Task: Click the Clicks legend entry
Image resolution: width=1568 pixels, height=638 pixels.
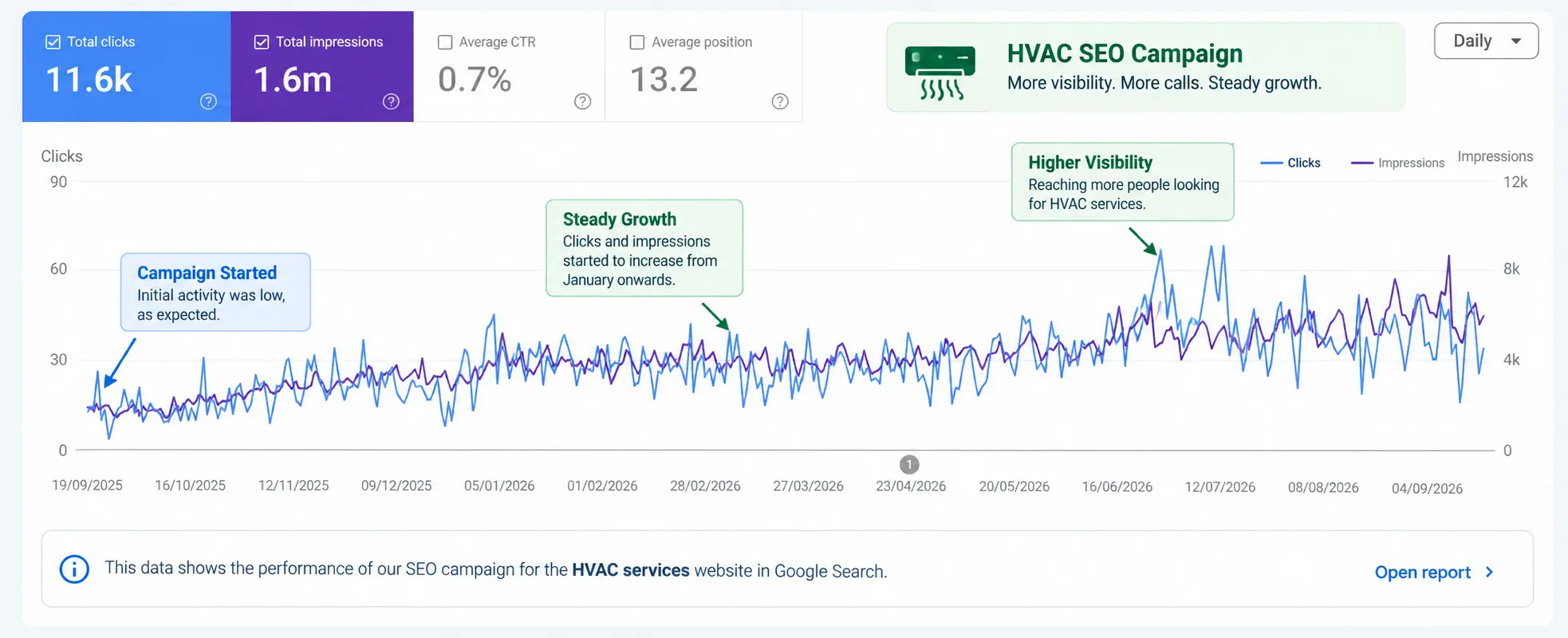Action: click(x=1290, y=163)
